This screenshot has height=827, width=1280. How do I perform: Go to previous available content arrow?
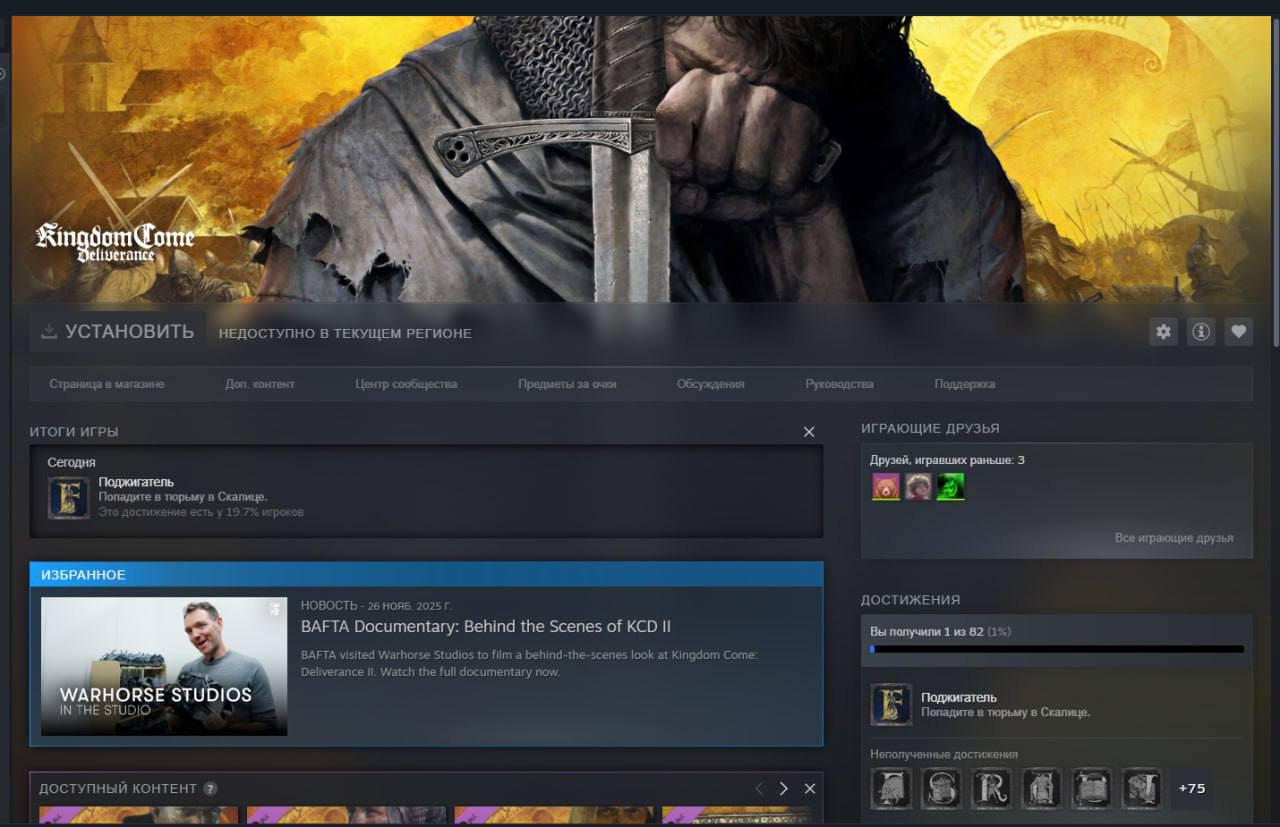(759, 789)
